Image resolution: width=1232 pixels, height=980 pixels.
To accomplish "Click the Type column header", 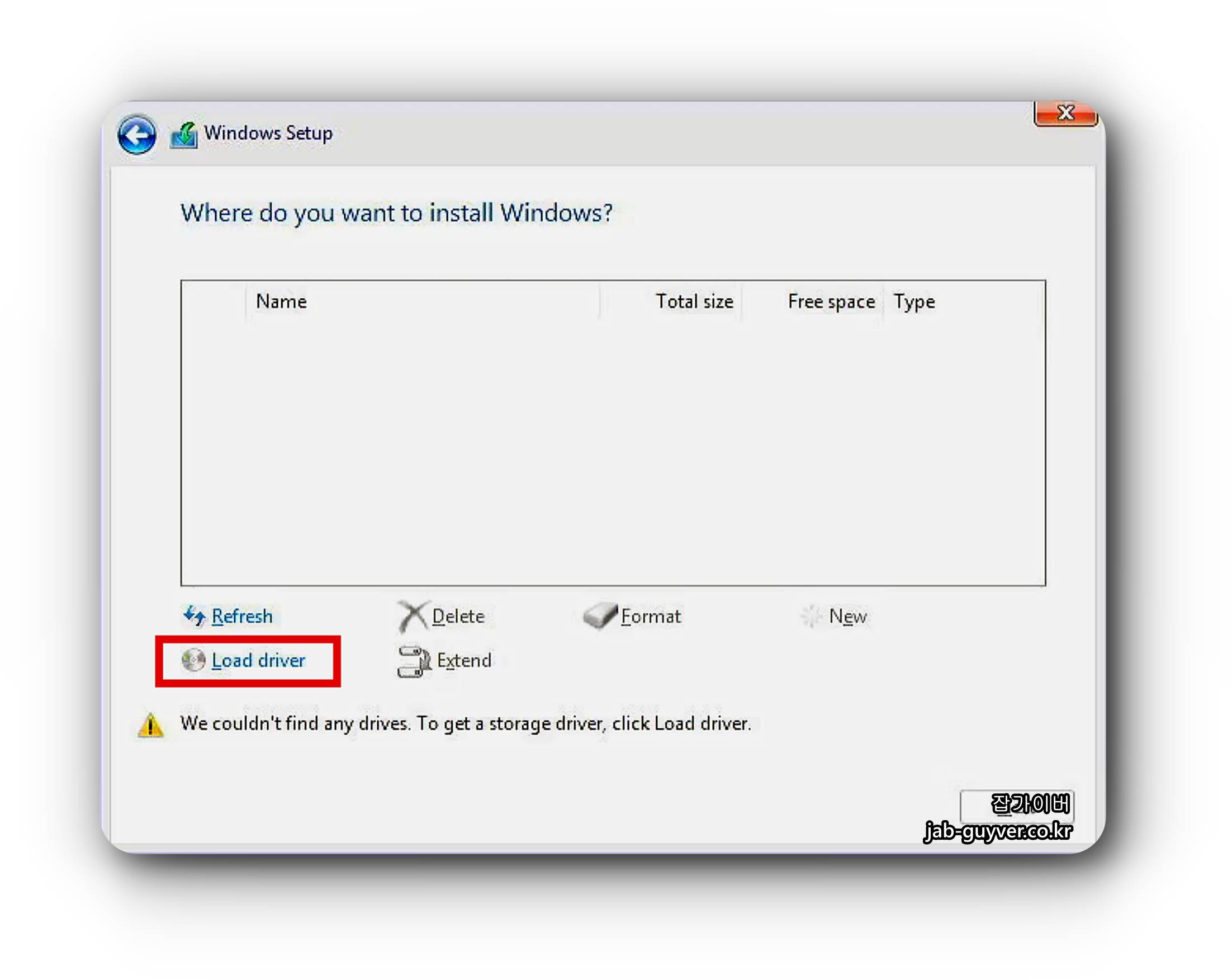I will point(914,301).
